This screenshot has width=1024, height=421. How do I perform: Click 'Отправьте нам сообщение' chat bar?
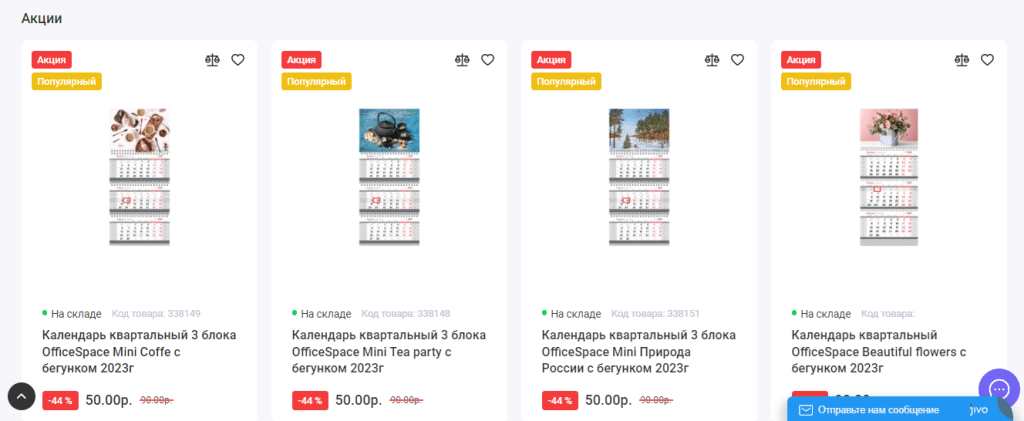point(878,410)
